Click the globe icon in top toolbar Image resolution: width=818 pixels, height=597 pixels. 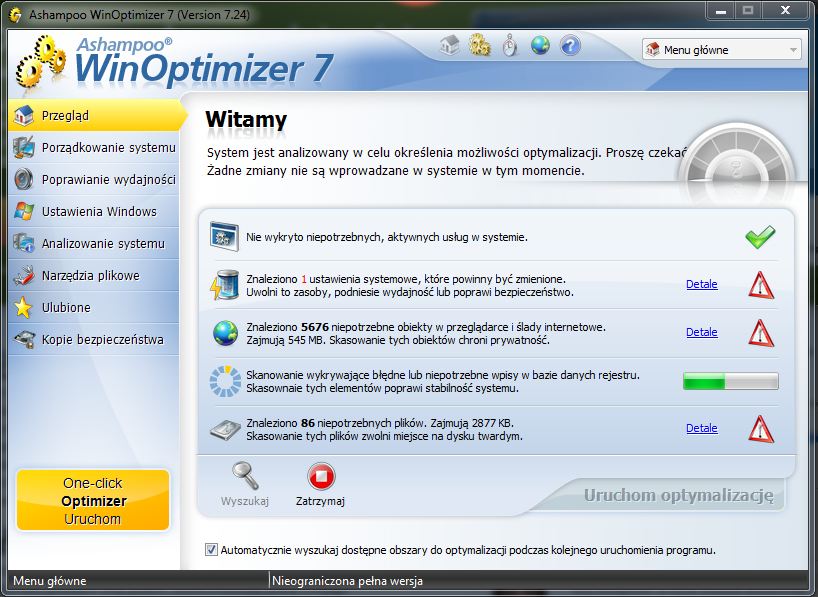coord(540,45)
